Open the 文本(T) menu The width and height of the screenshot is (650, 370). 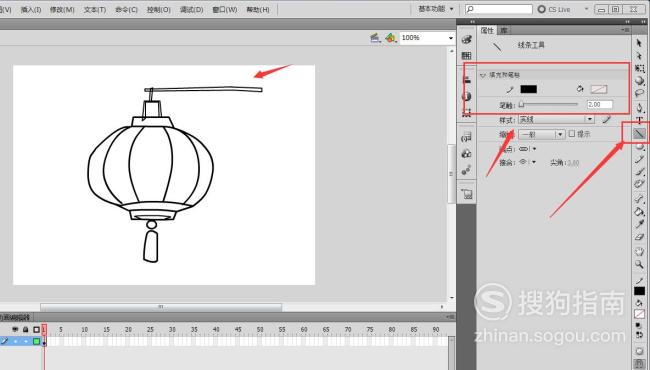[x=95, y=9]
